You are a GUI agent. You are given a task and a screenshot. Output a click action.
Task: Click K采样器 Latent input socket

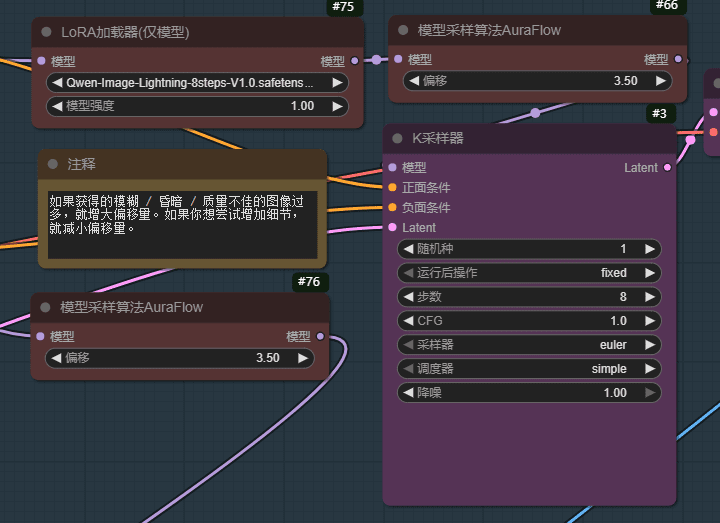pos(392,227)
